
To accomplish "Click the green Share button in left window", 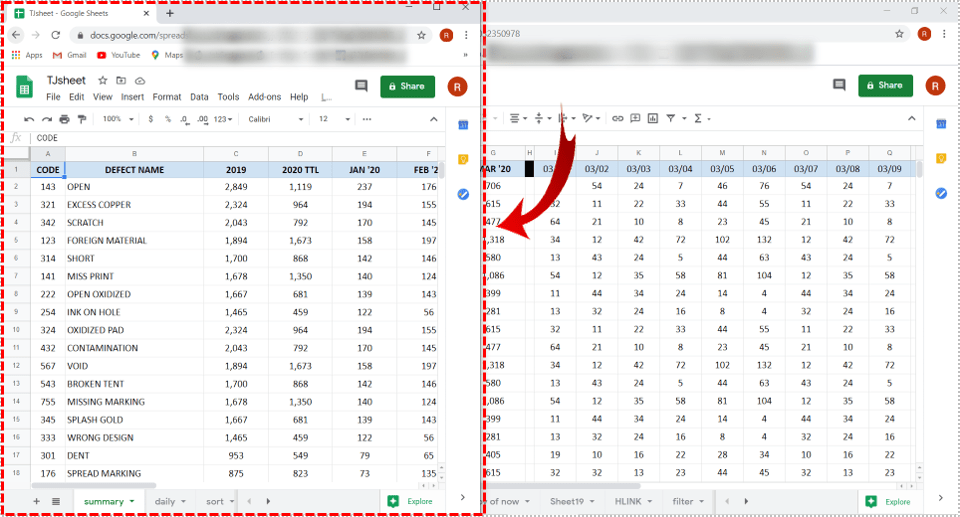I will pyautogui.click(x=407, y=86).
